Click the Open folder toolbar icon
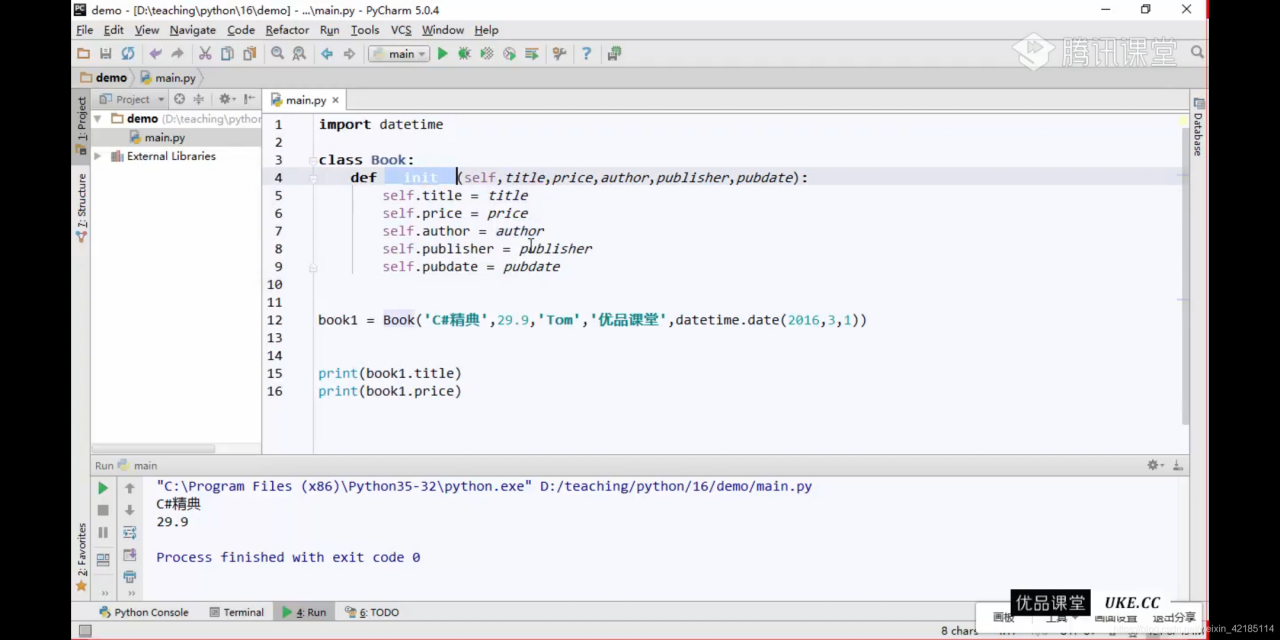The width and height of the screenshot is (1280, 640). pyautogui.click(x=84, y=54)
